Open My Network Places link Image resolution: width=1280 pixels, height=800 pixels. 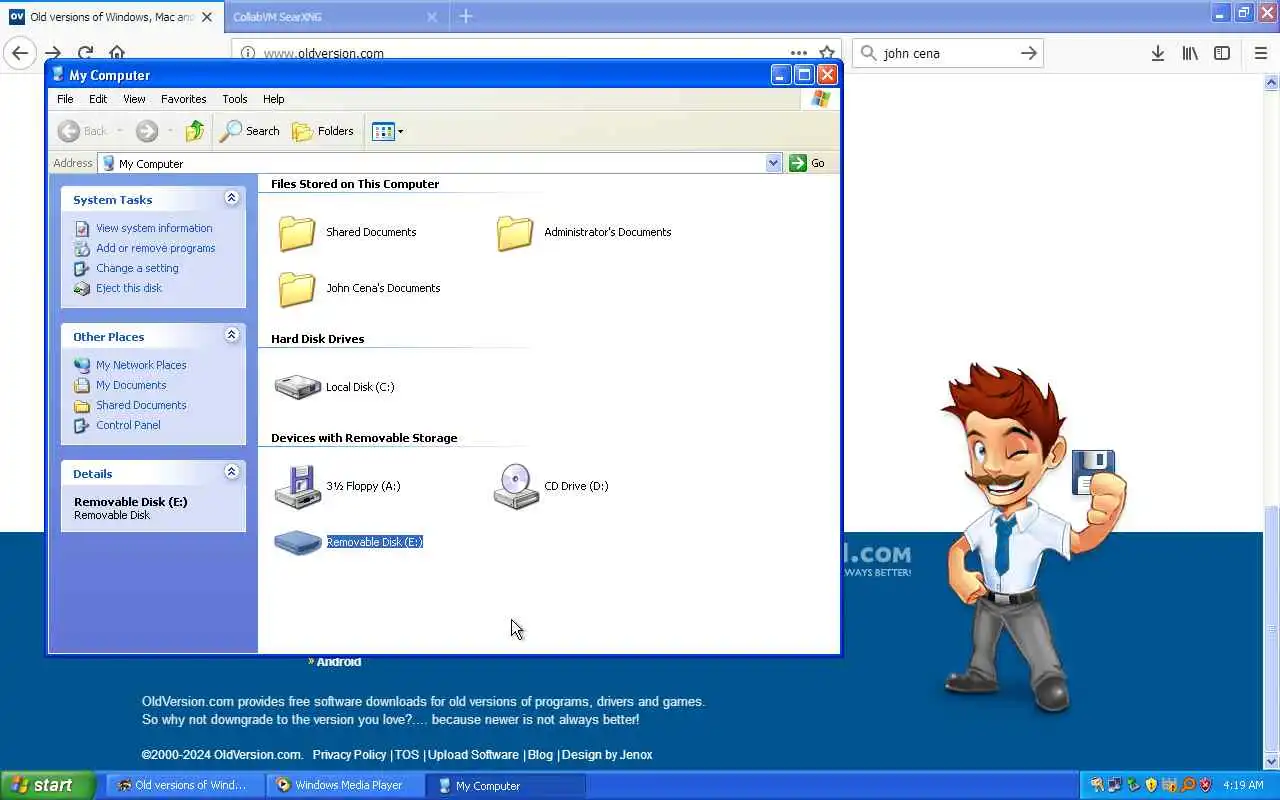click(x=141, y=365)
